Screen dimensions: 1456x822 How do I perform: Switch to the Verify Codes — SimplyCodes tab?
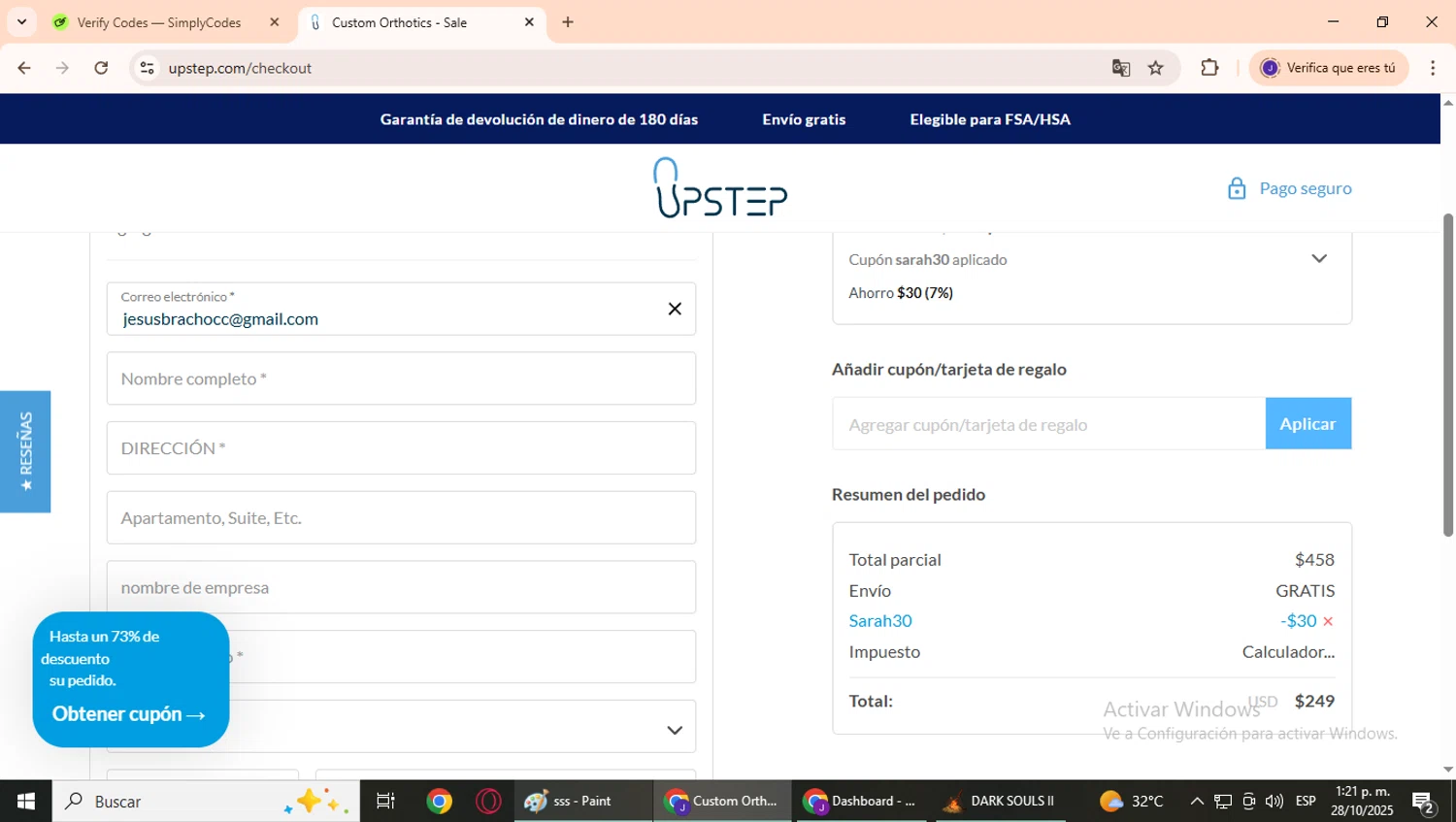158,22
